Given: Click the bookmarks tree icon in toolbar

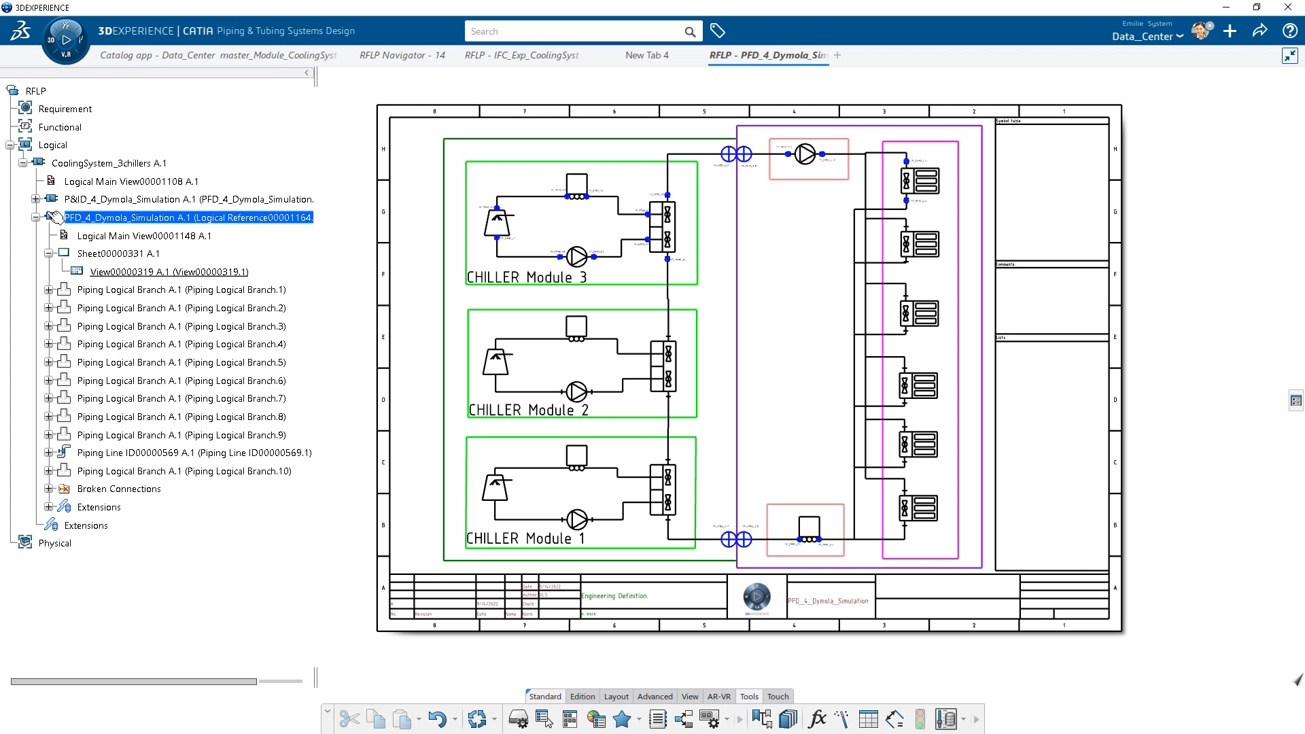Looking at the screenshot, I should pyautogui.click(x=762, y=719).
